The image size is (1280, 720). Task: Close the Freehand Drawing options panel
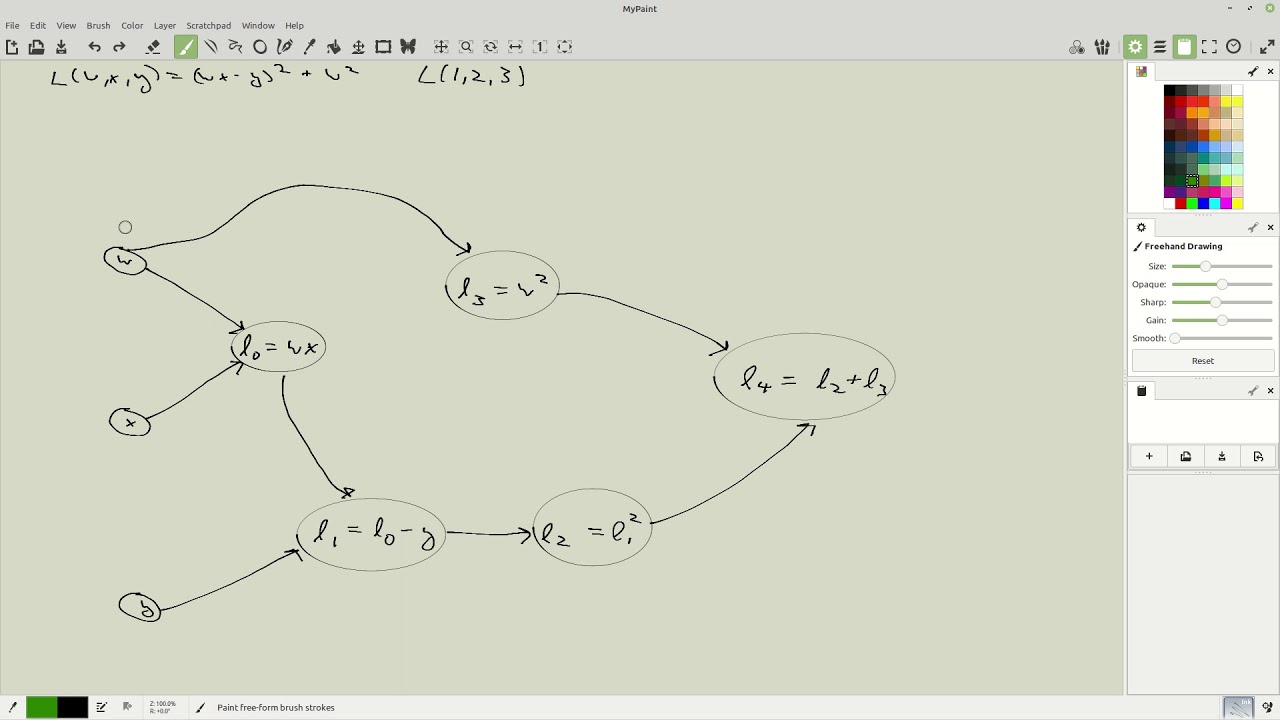pos(1271,228)
